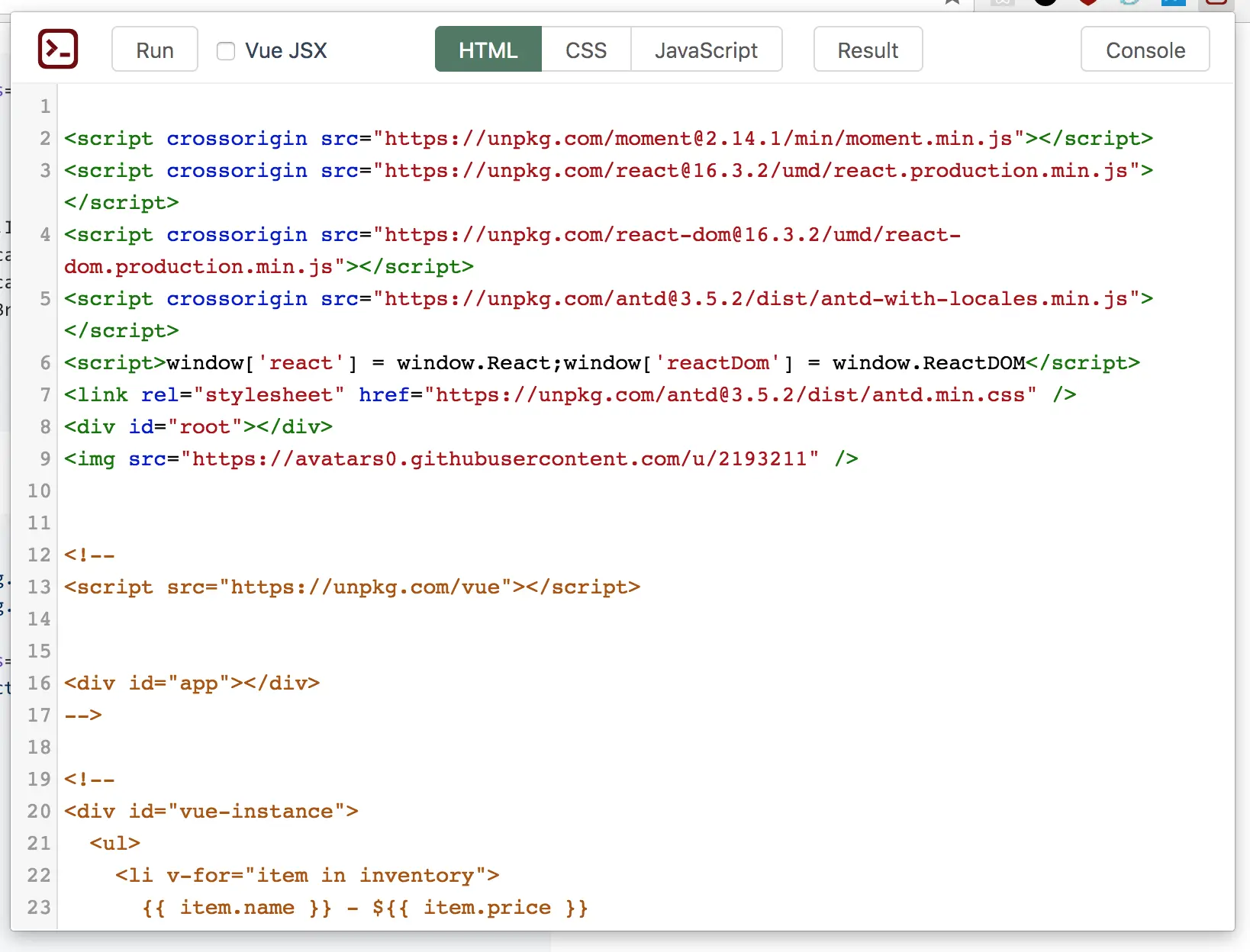This screenshot has width=1250, height=952.
Task: Click the opening ul tag line
Action: (x=115, y=844)
